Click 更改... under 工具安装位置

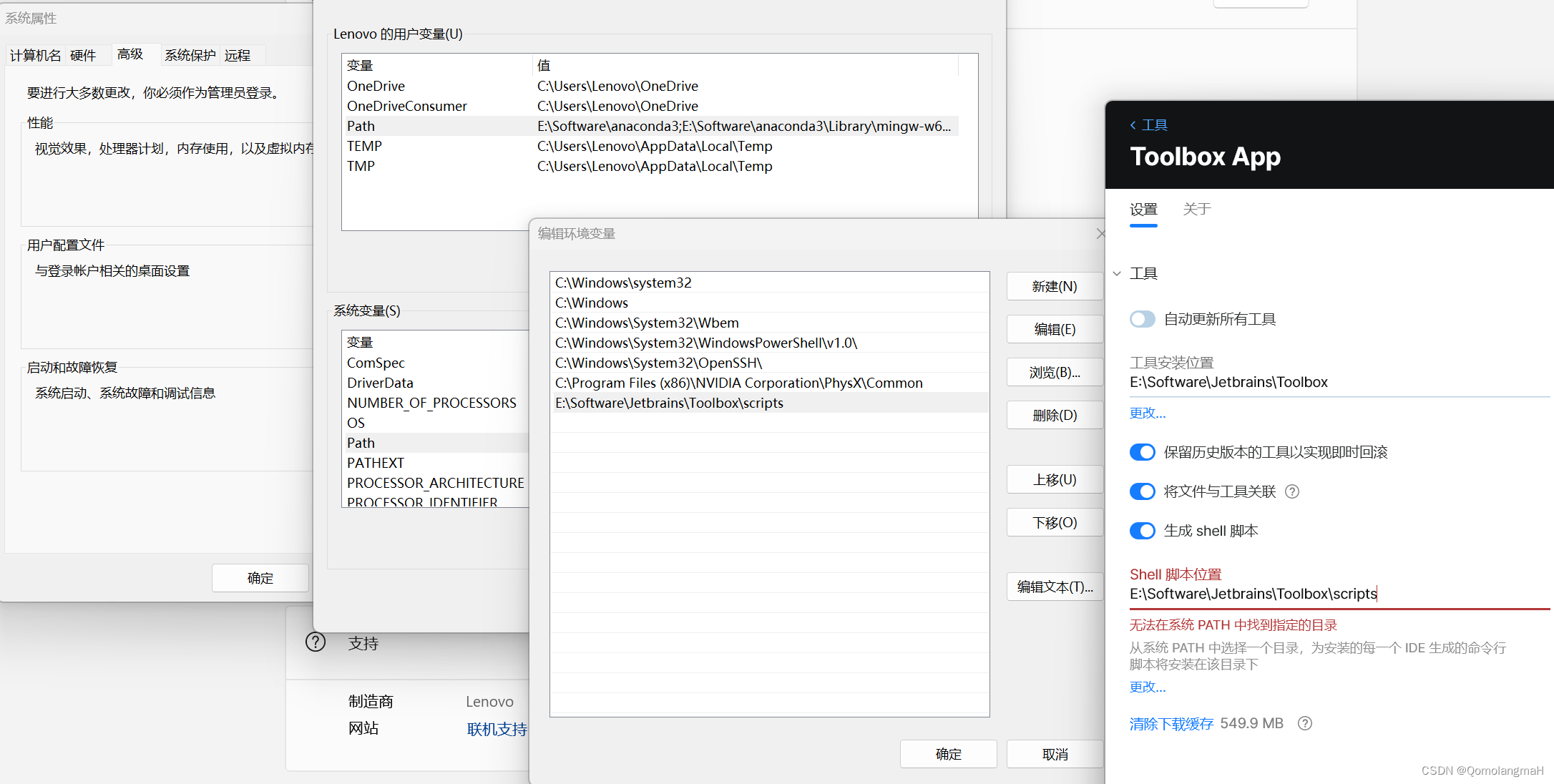click(1147, 413)
